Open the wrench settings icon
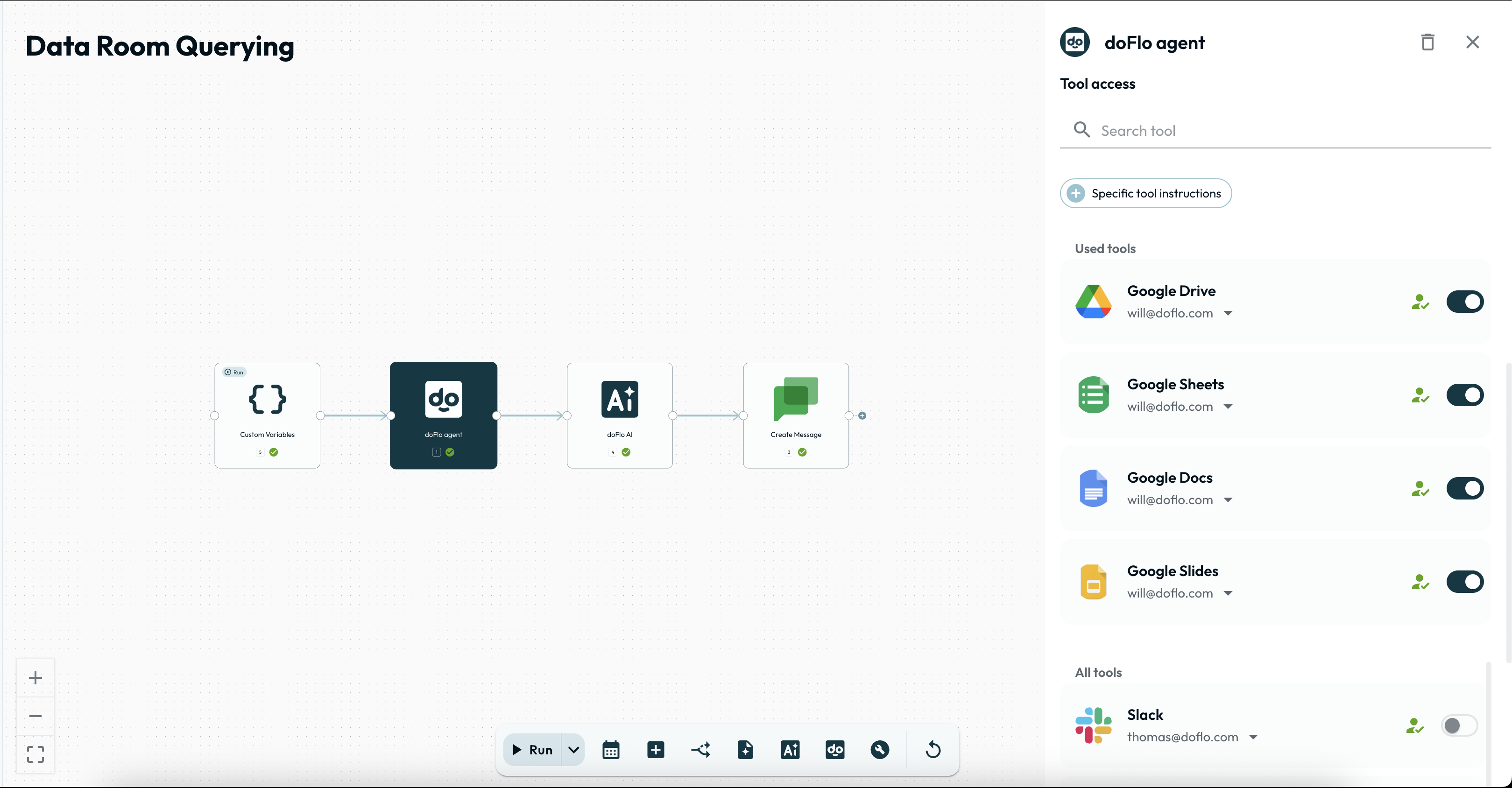This screenshot has width=1512, height=788. coord(879,749)
